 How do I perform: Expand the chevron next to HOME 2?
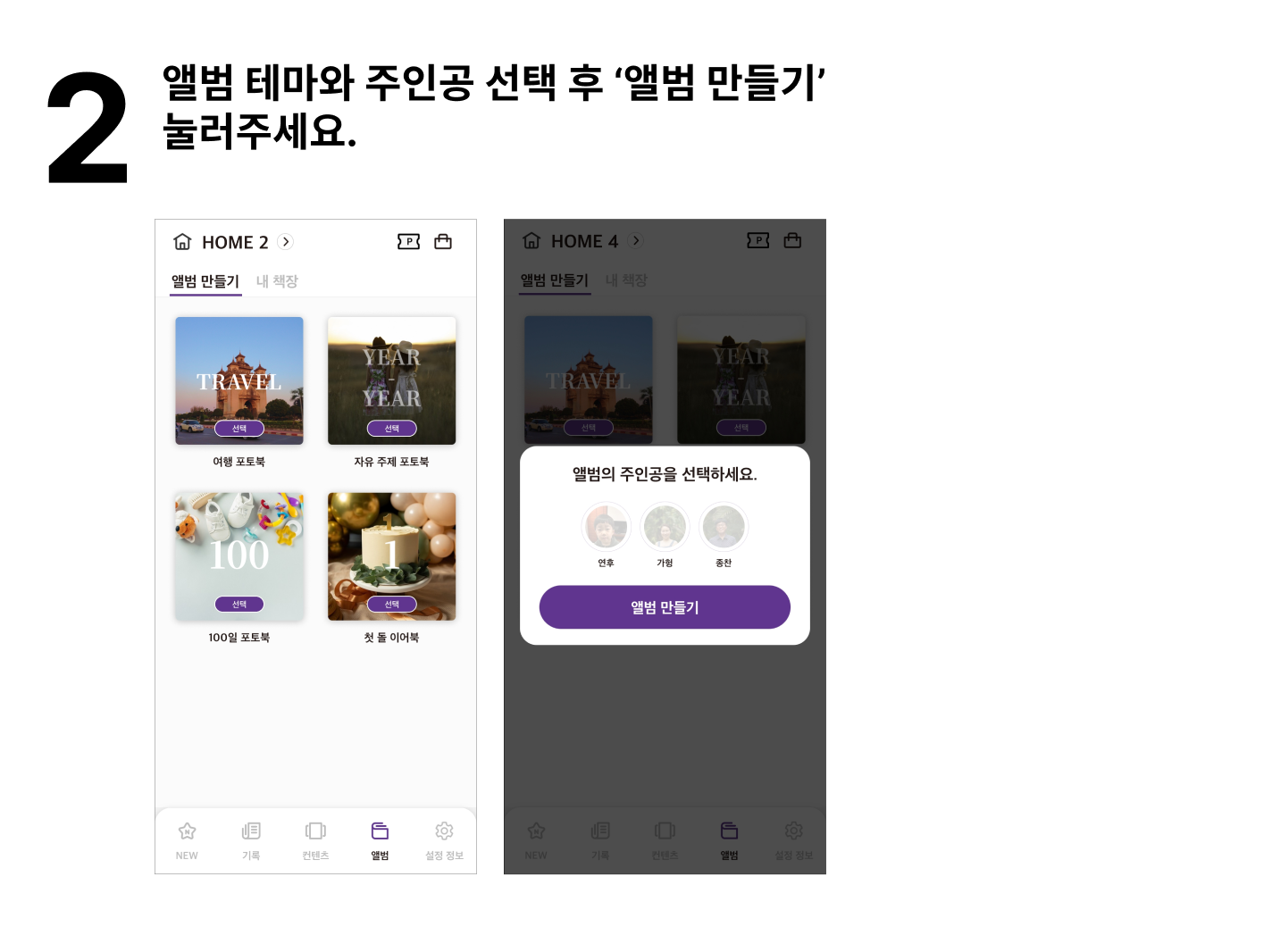286,242
